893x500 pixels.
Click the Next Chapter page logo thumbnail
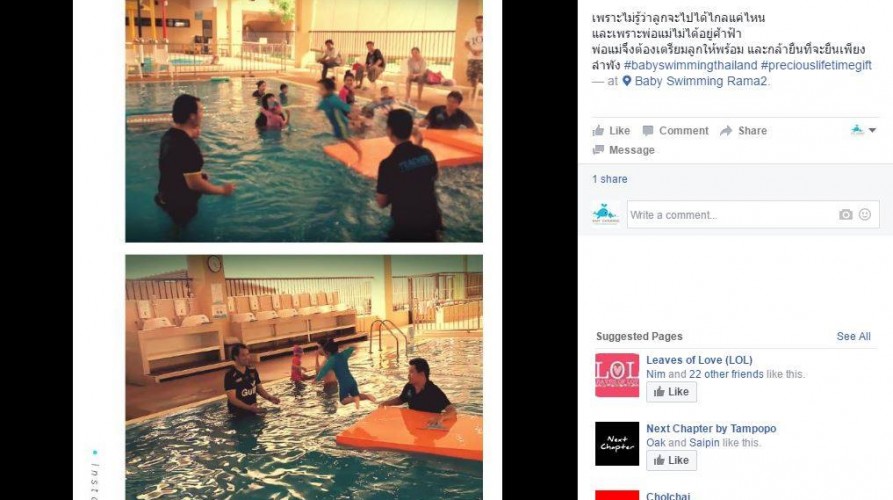[x=617, y=444]
